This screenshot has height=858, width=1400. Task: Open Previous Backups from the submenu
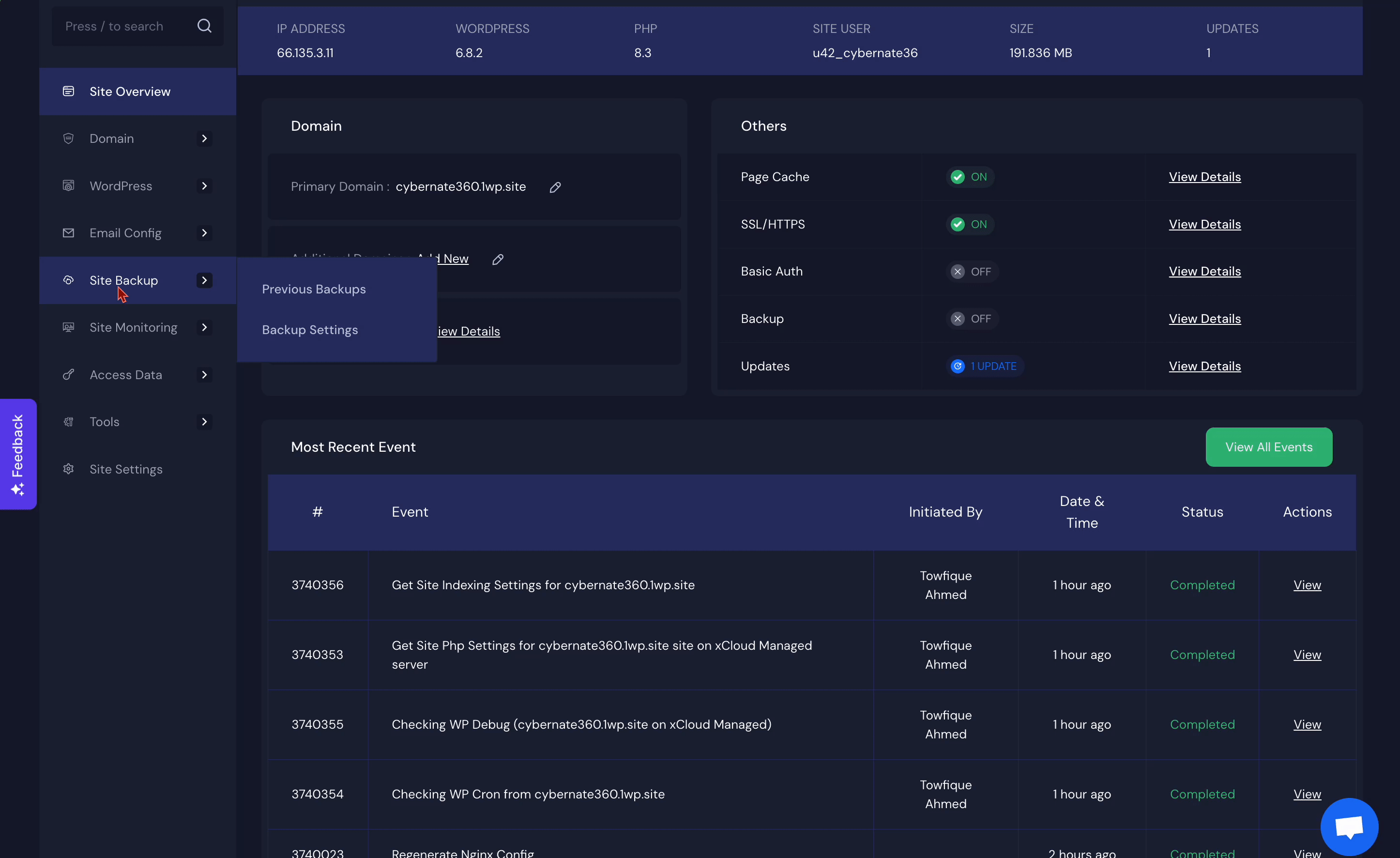[x=314, y=289]
